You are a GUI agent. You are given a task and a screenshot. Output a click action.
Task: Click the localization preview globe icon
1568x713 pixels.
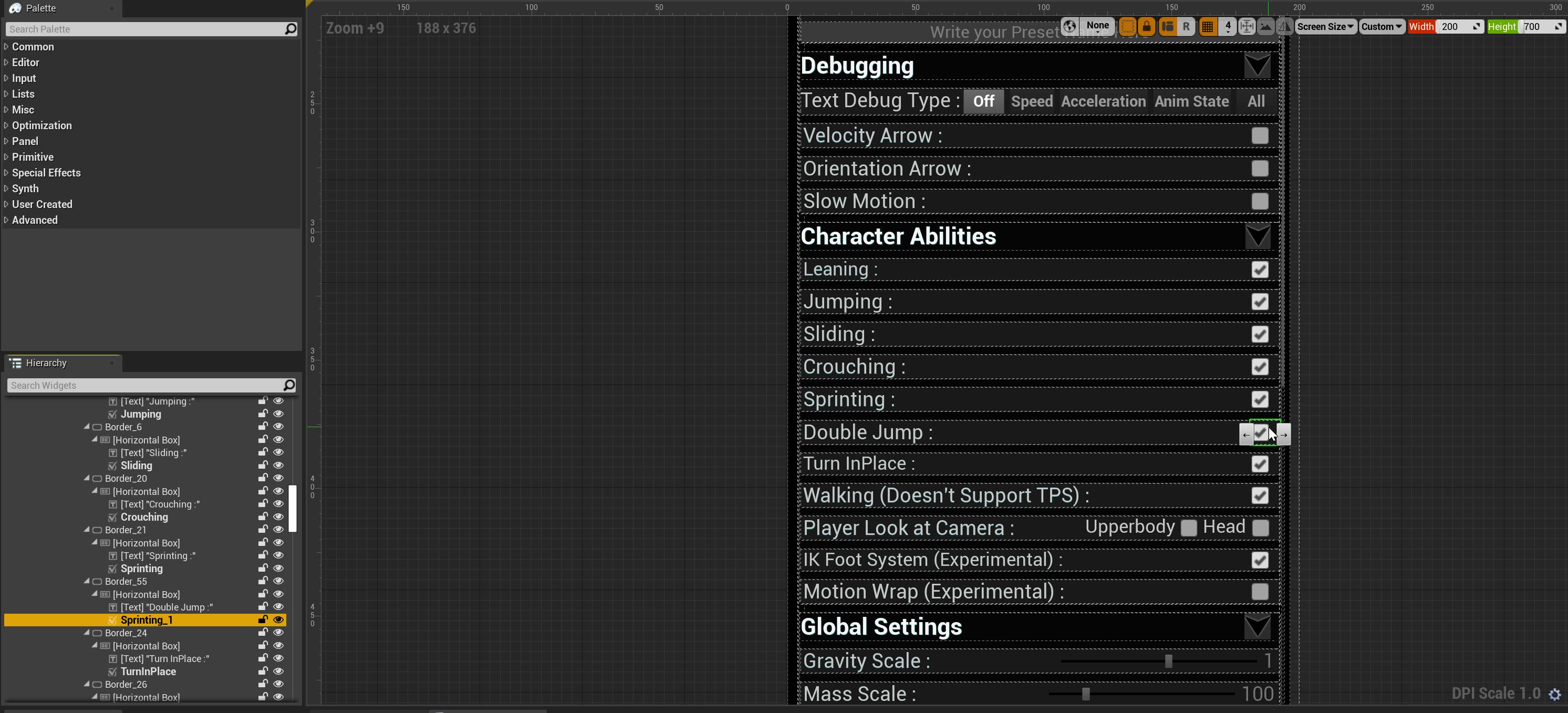pos(1069,27)
